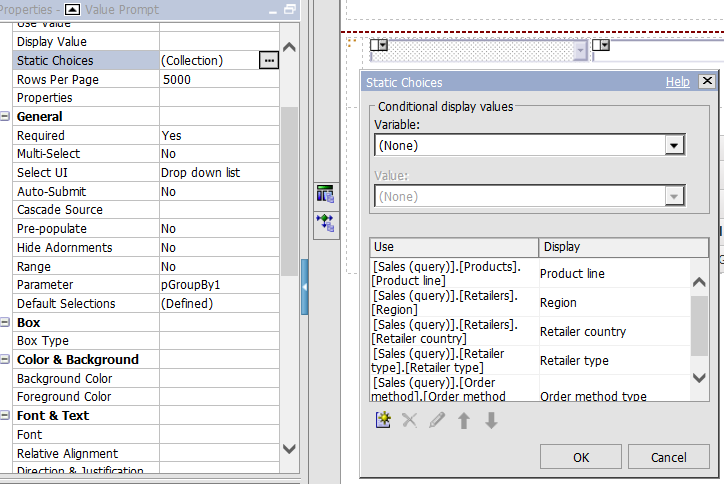The width and height of the screenshot is (724, 484).
Task: Collapse the Font & Text group
Action: click(5, 415)
